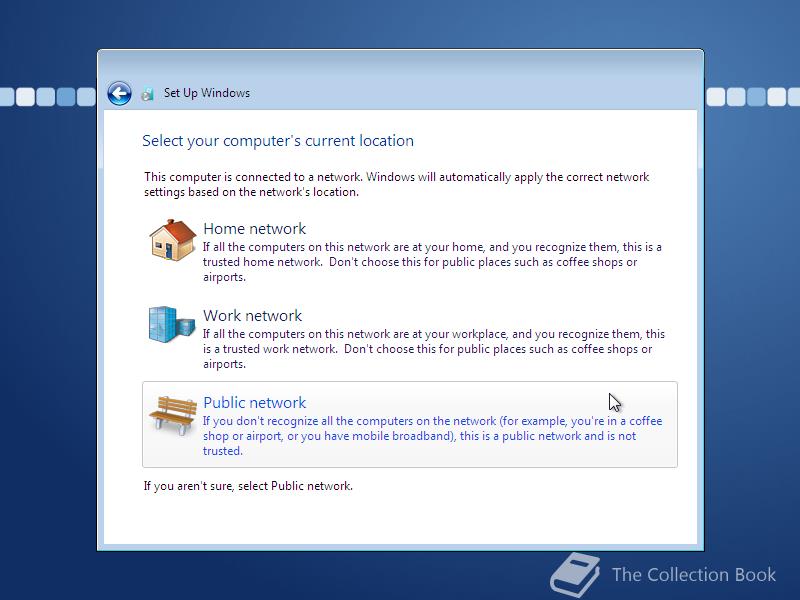Screen dimensions: 800x600
Task: Select the blue skyscraper in the Work icon
Action: point(163,322)
